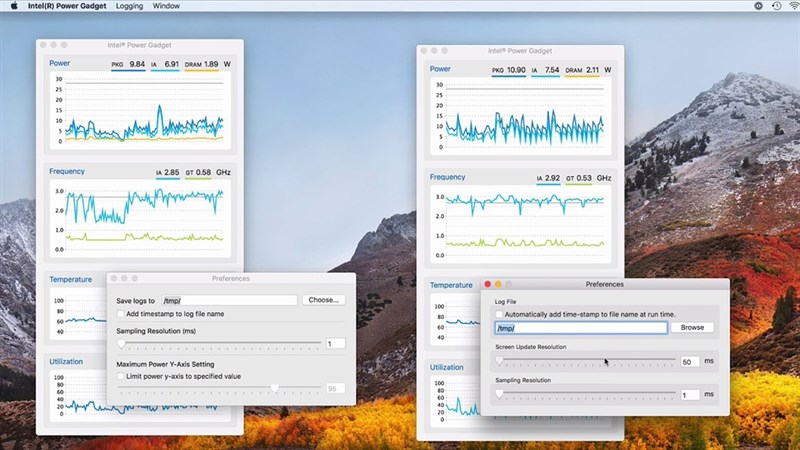Screen dimensions: 800x450
Task: Click the Power heading in right window
Action: pyautogui.click(x=440, y=69)
